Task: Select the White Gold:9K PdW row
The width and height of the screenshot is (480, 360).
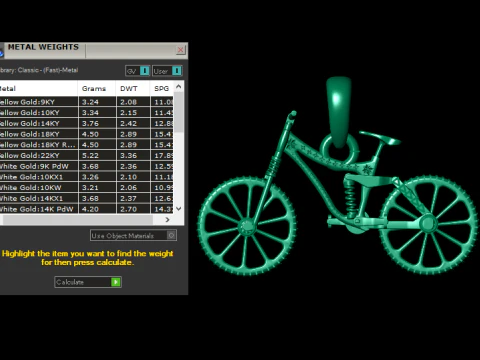Action: coord(87,166)
